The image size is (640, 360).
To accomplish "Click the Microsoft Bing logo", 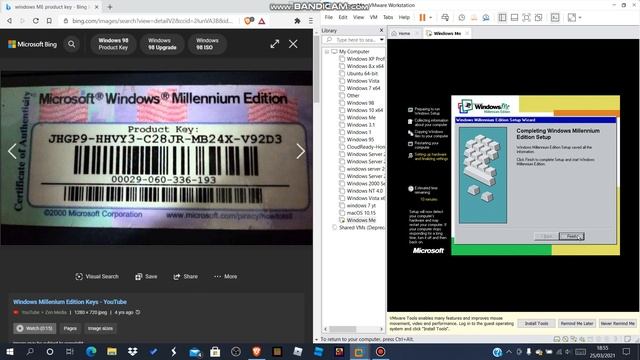I will coord(33,44).
